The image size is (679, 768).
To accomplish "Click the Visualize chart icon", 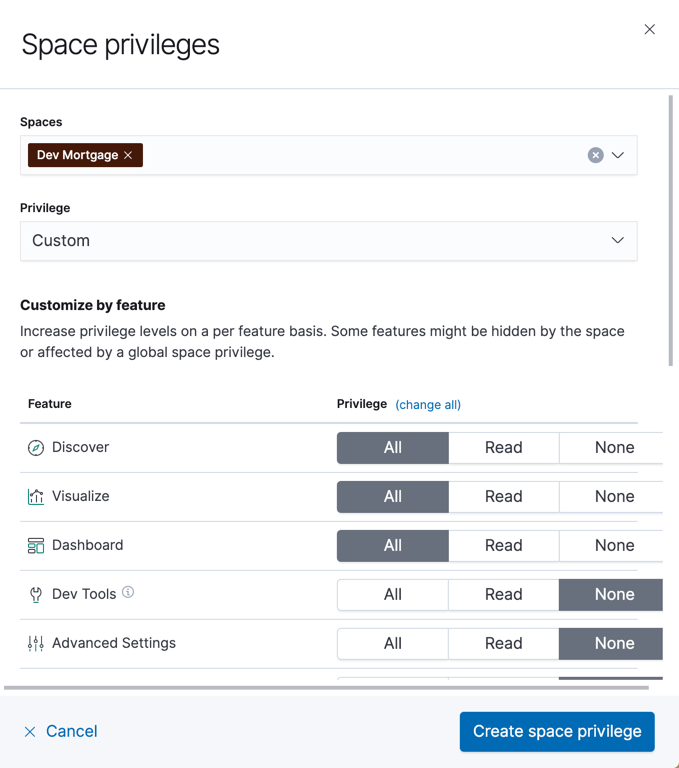I will click(36, 497).
